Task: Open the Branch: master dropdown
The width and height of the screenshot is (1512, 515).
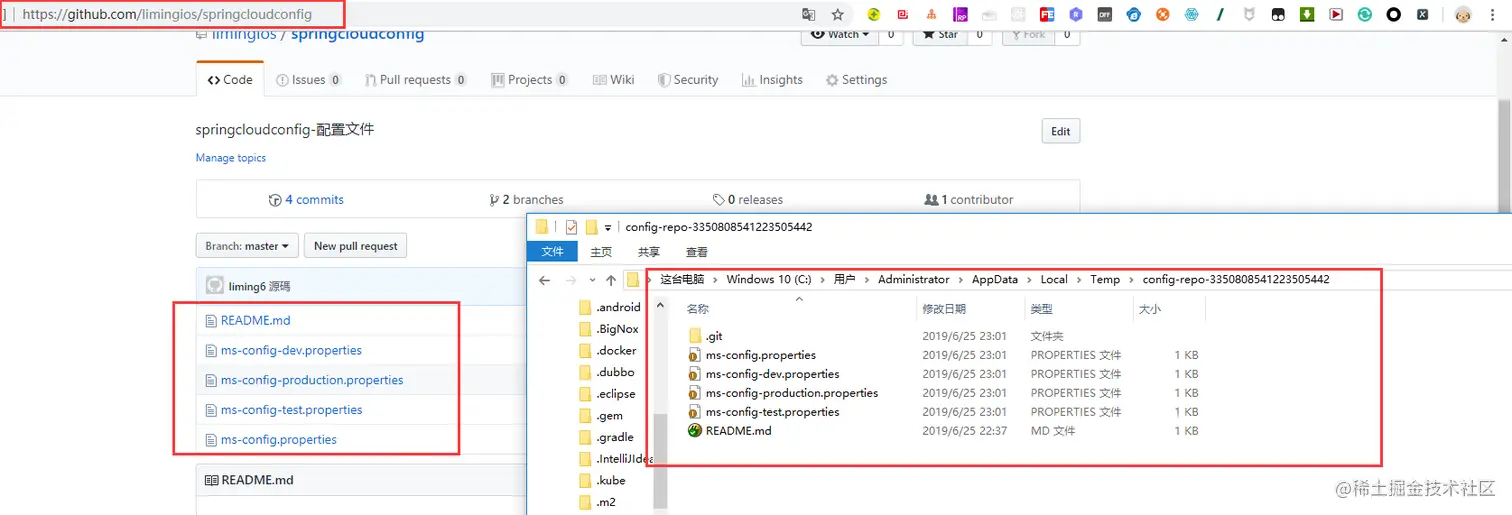Action: pos(247,246)
